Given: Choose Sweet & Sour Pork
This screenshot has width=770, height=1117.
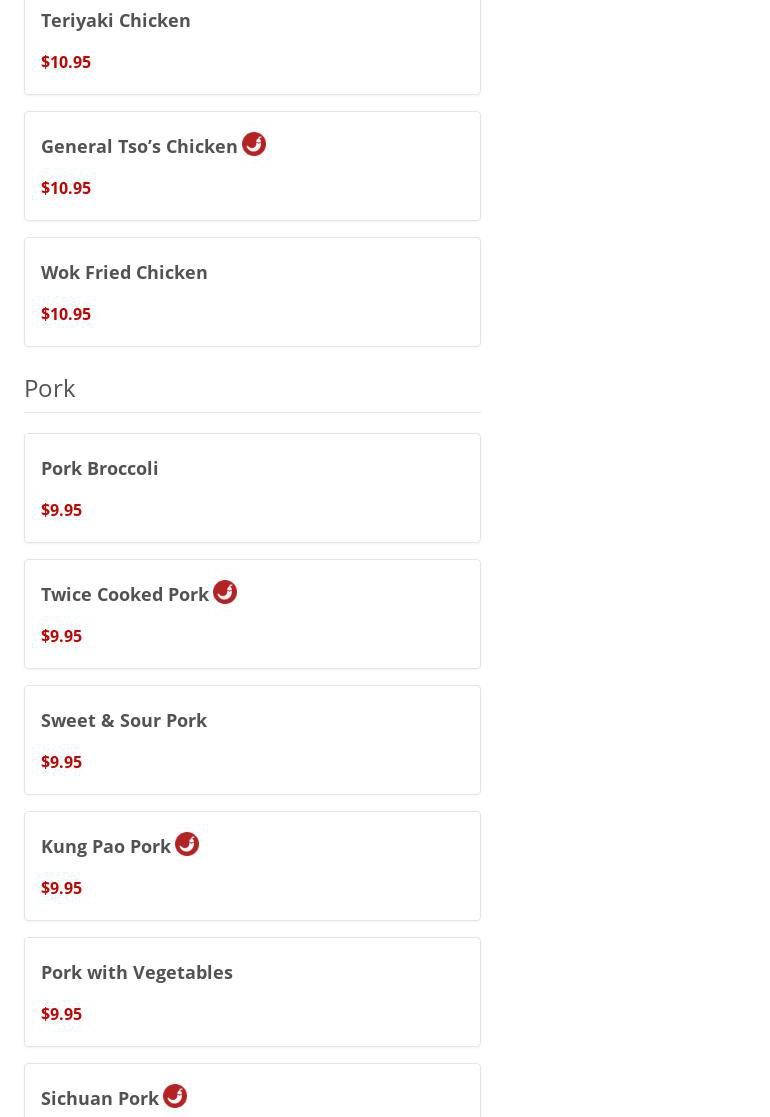Looking at the screenshot, I should pyautogui.click(x=124, y=720).
